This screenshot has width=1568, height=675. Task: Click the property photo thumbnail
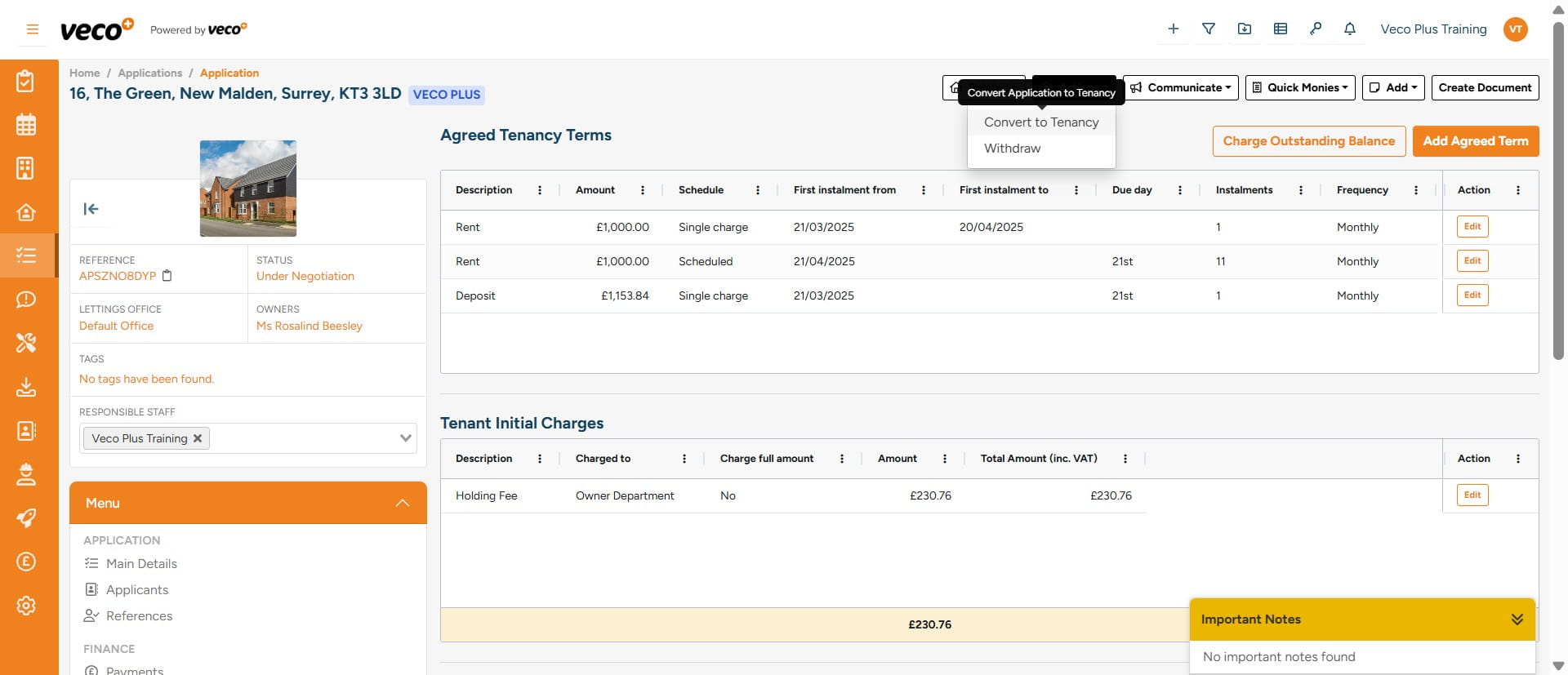point(248,189)
